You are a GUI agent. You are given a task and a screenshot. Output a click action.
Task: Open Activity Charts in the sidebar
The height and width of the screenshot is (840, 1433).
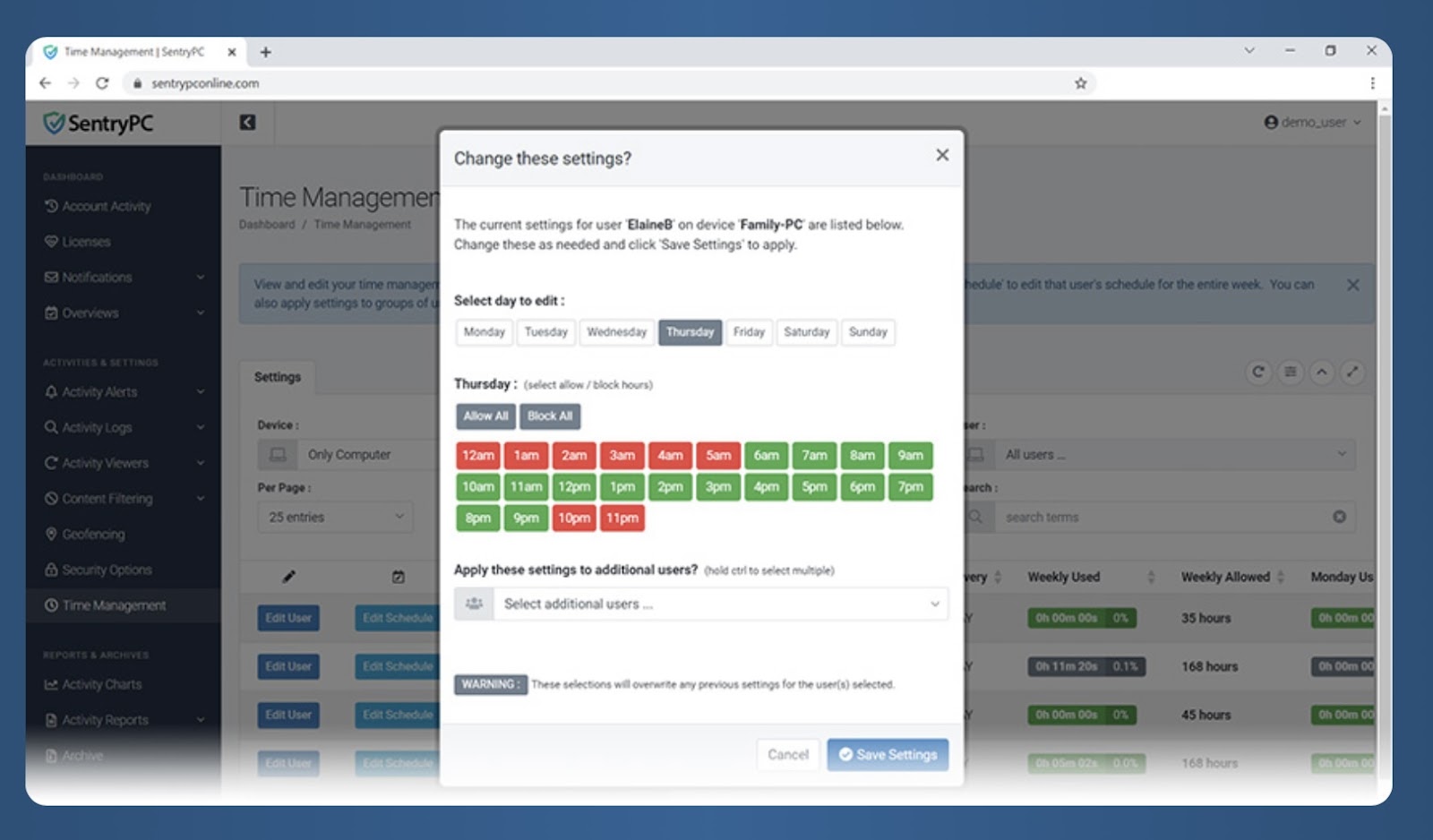93,685
